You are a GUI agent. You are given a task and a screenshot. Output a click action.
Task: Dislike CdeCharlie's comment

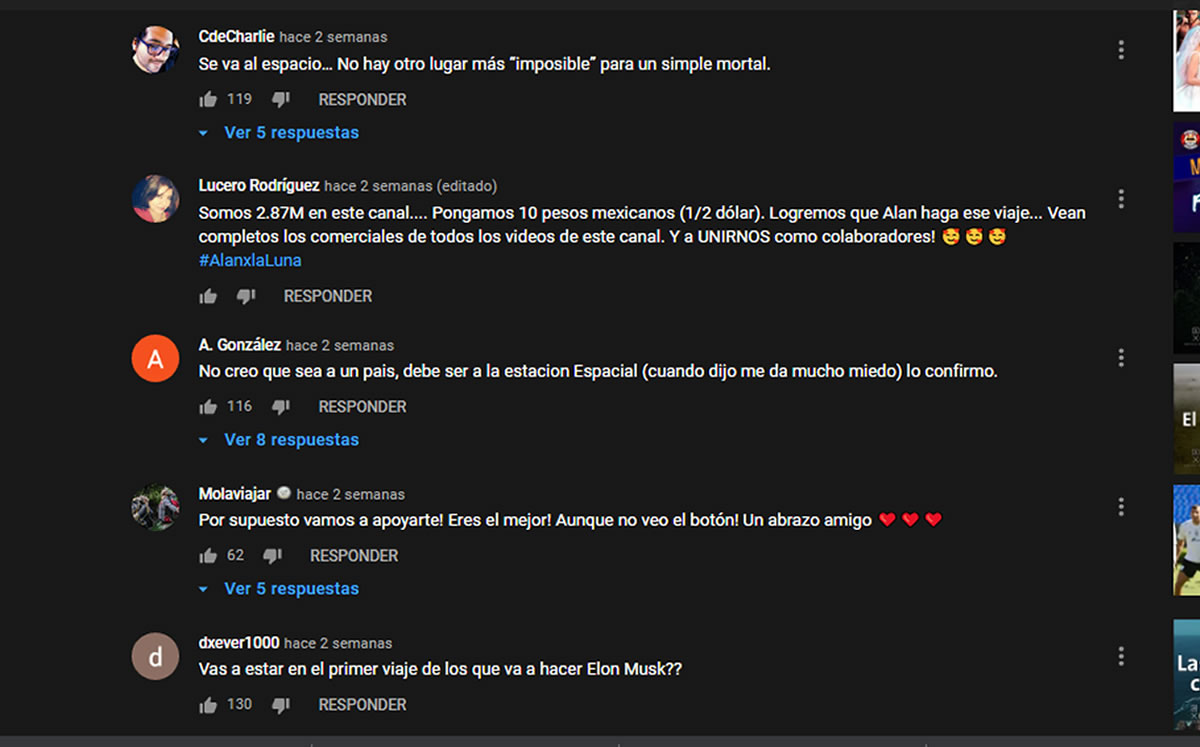coord(281,99)
